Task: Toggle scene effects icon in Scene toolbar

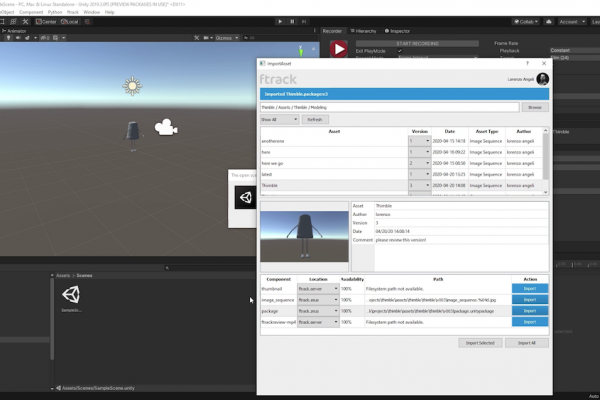Action: [28, 38]
